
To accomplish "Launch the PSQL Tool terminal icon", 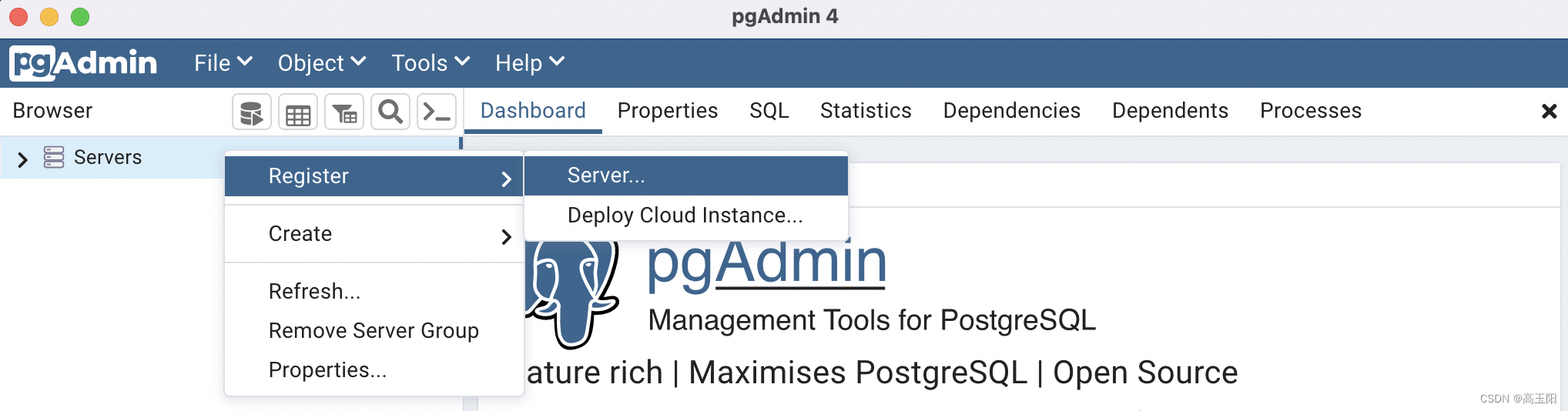I will click(x=437, y=112).
